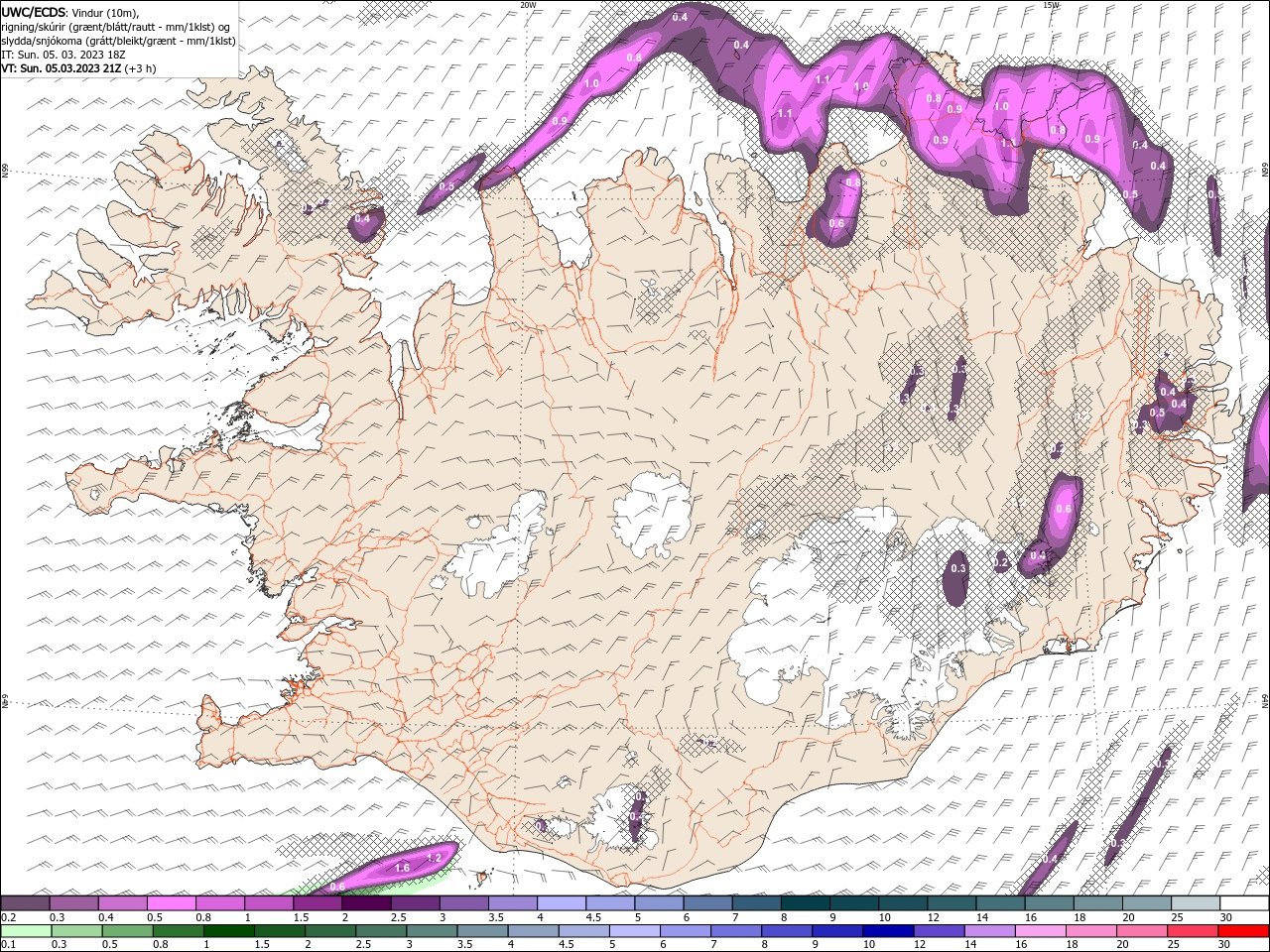
Task: Click the '15W' longitude label at the top edge
Action: (x=1051, y=5)
